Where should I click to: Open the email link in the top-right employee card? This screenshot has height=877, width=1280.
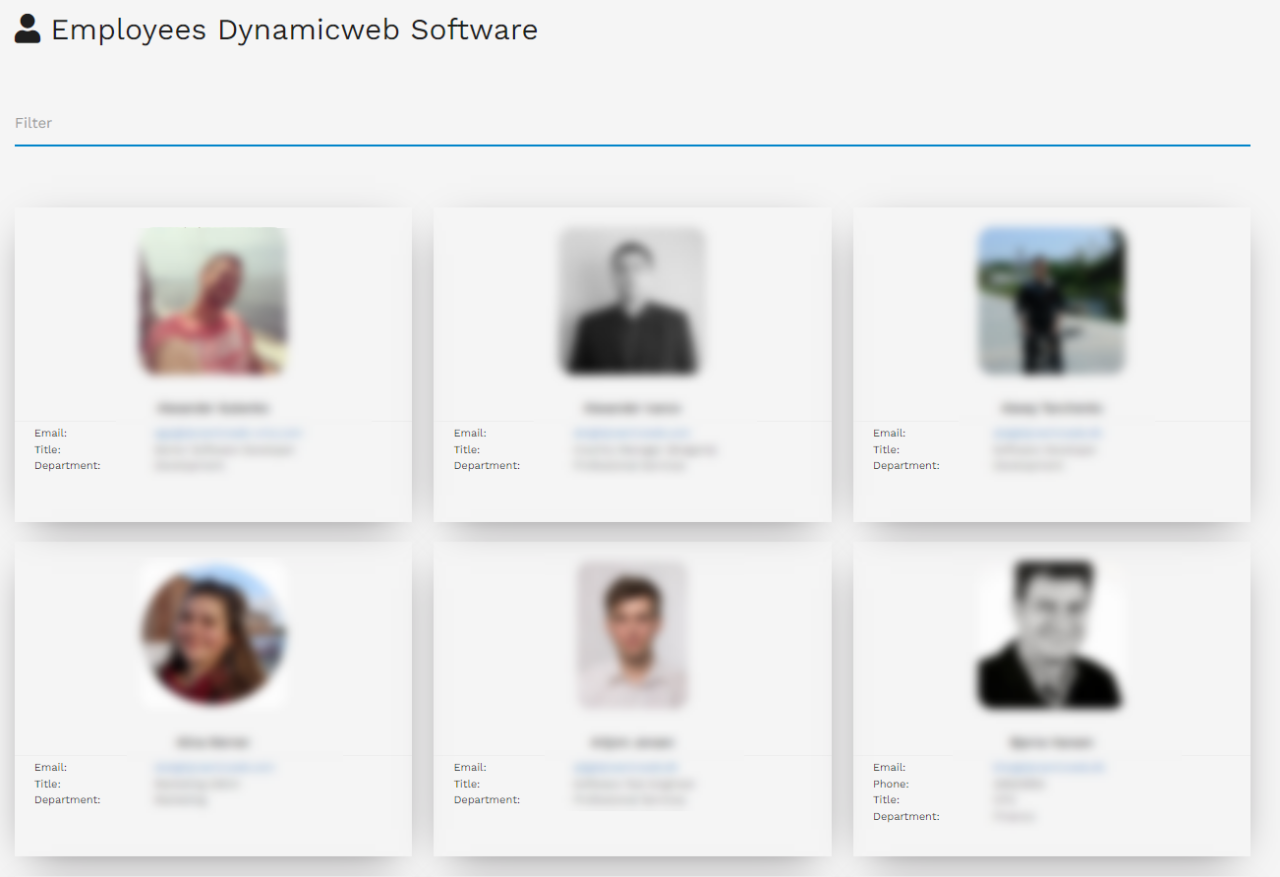[x=1048, y=433]
